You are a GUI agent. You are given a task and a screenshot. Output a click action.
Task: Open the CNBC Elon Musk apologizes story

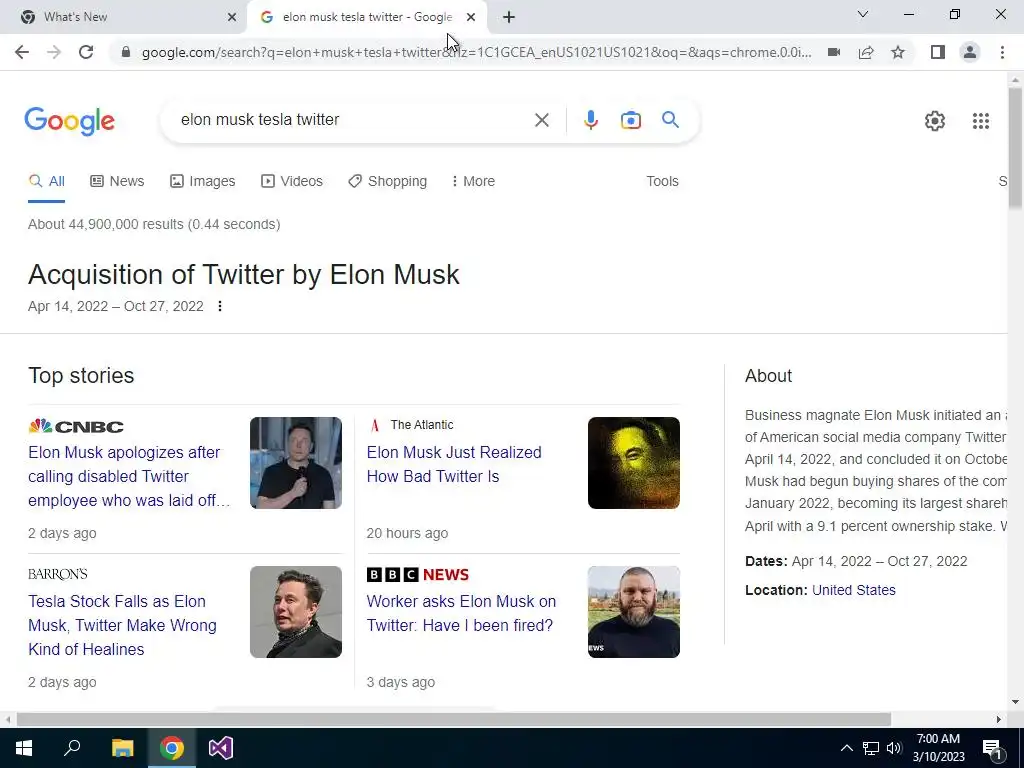pyautogui.click(x=129, y=476)
